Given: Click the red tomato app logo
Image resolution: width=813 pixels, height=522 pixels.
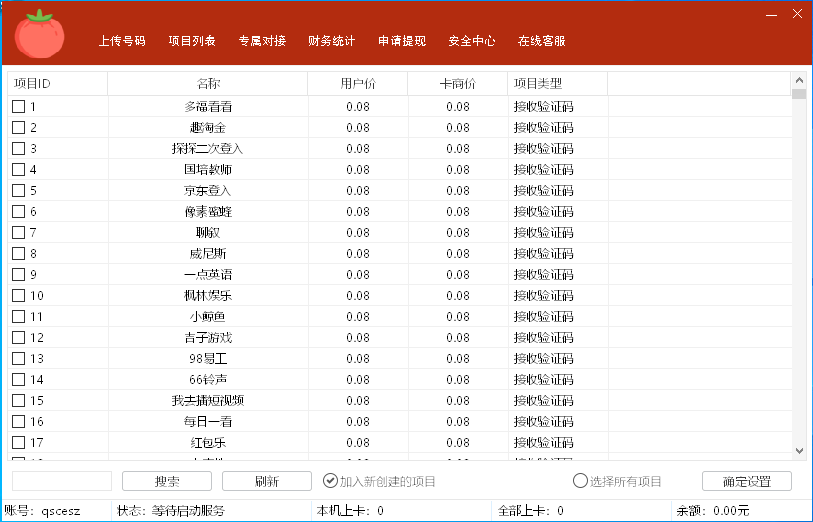Looking at the screenshot, I should coord(40,35).
